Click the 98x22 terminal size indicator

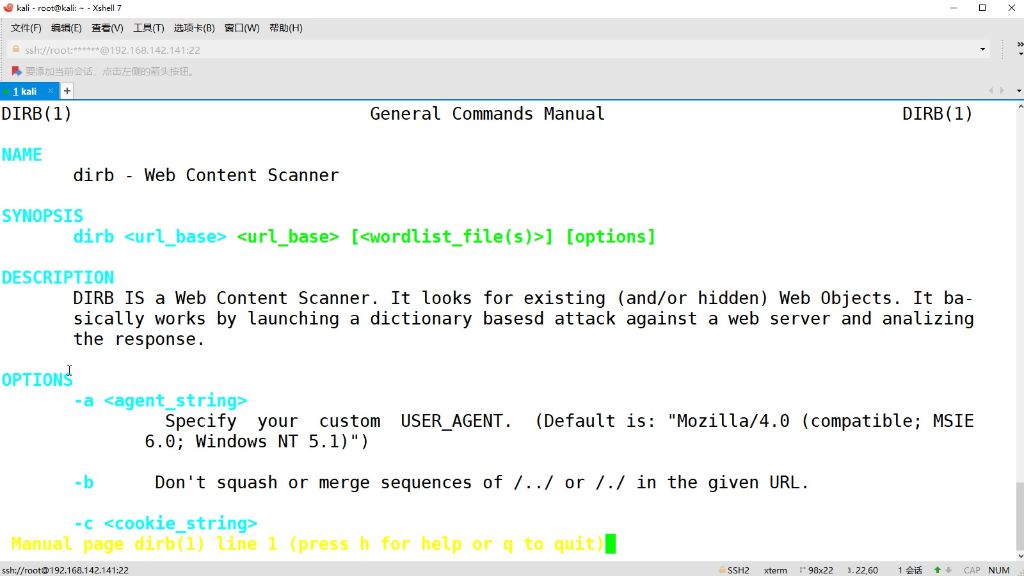click(816, 570)
